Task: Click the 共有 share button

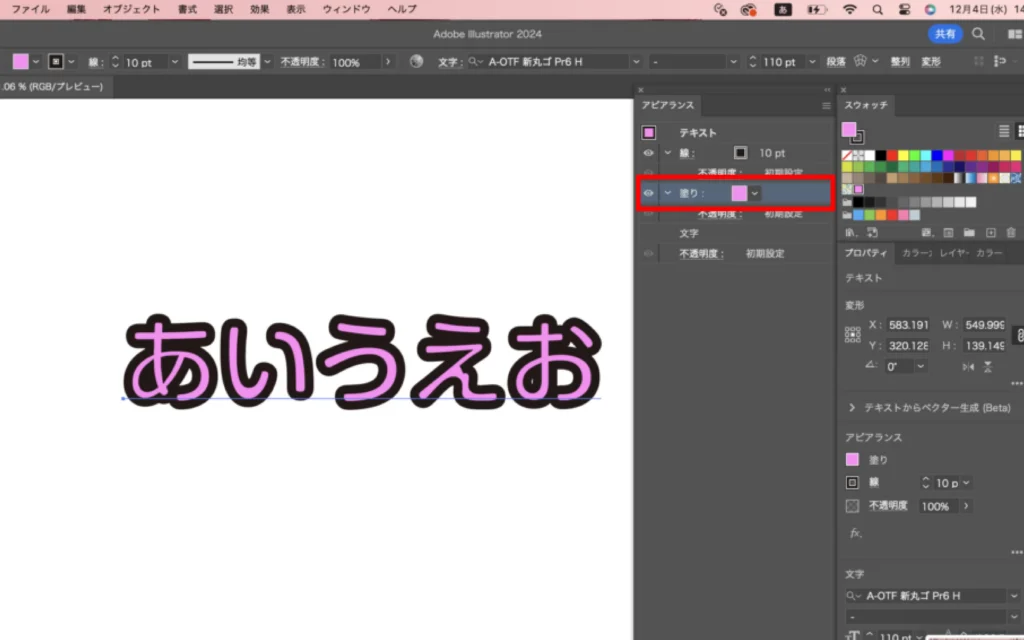Action: point(944,34)
